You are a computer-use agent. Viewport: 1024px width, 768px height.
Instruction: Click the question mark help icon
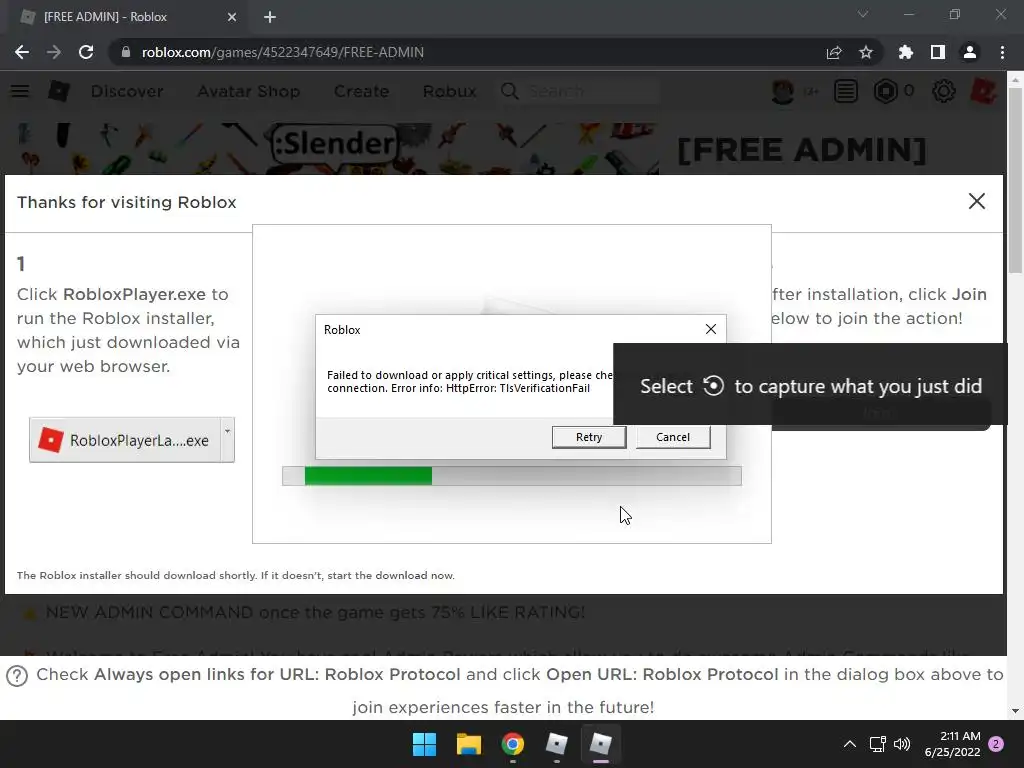tap(17, 676)
